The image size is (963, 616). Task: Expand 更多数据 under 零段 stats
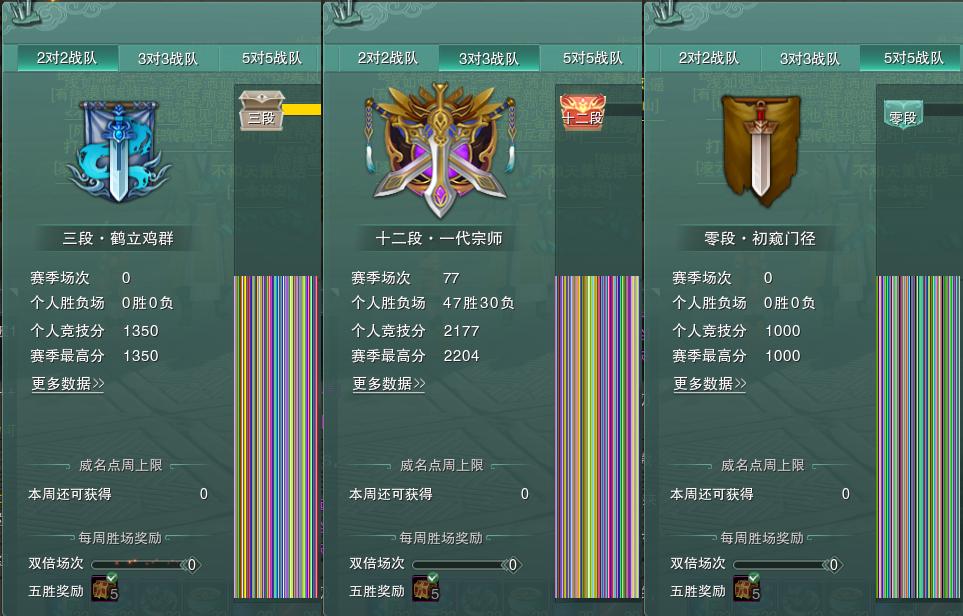(709, 384)
